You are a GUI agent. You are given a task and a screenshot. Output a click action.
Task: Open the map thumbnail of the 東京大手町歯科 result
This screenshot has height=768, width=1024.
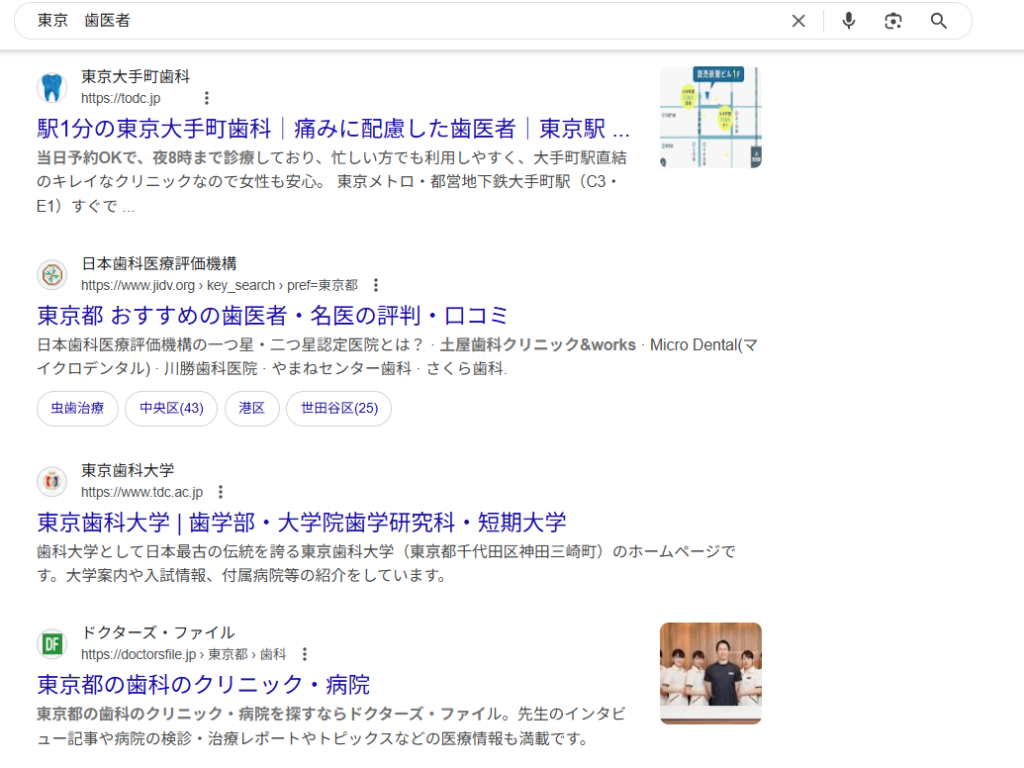click(711, 117)
